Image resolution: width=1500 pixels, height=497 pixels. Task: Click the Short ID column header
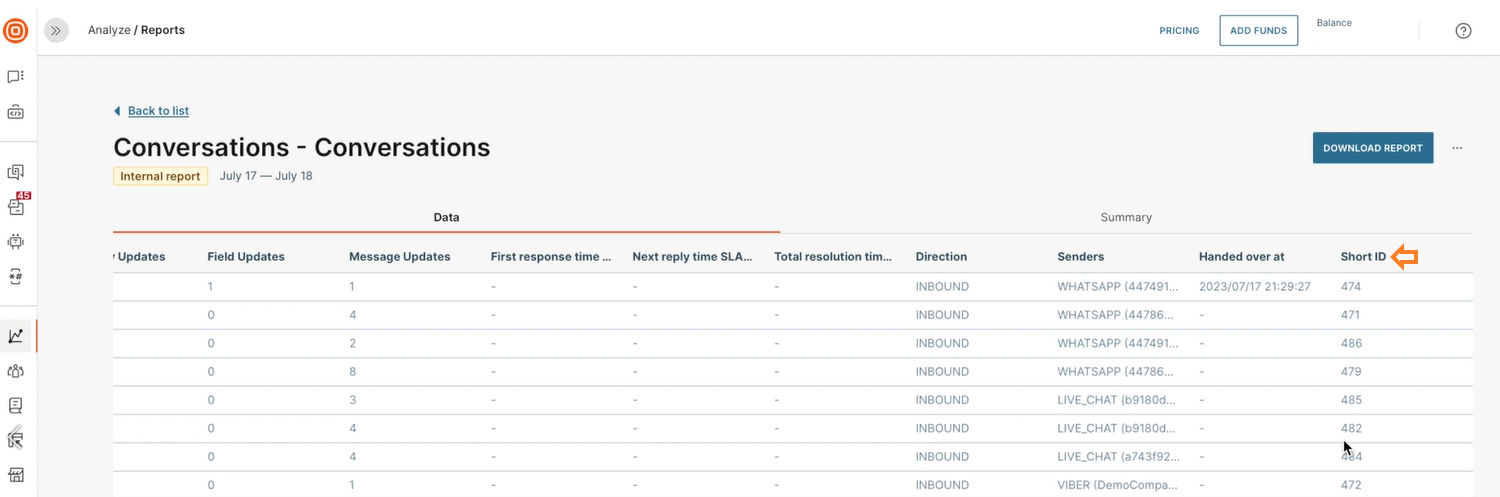pyautogui.click(x=1363, y=257)
